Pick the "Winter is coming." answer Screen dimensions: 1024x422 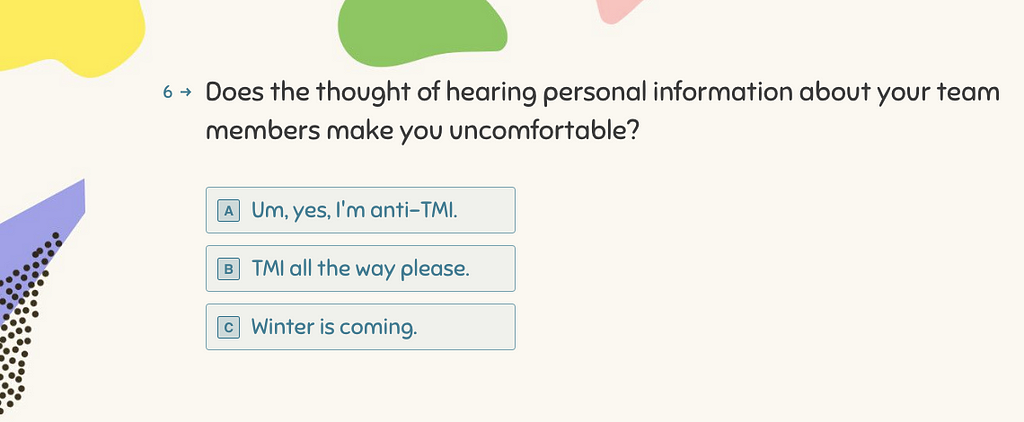click(360, 327)
